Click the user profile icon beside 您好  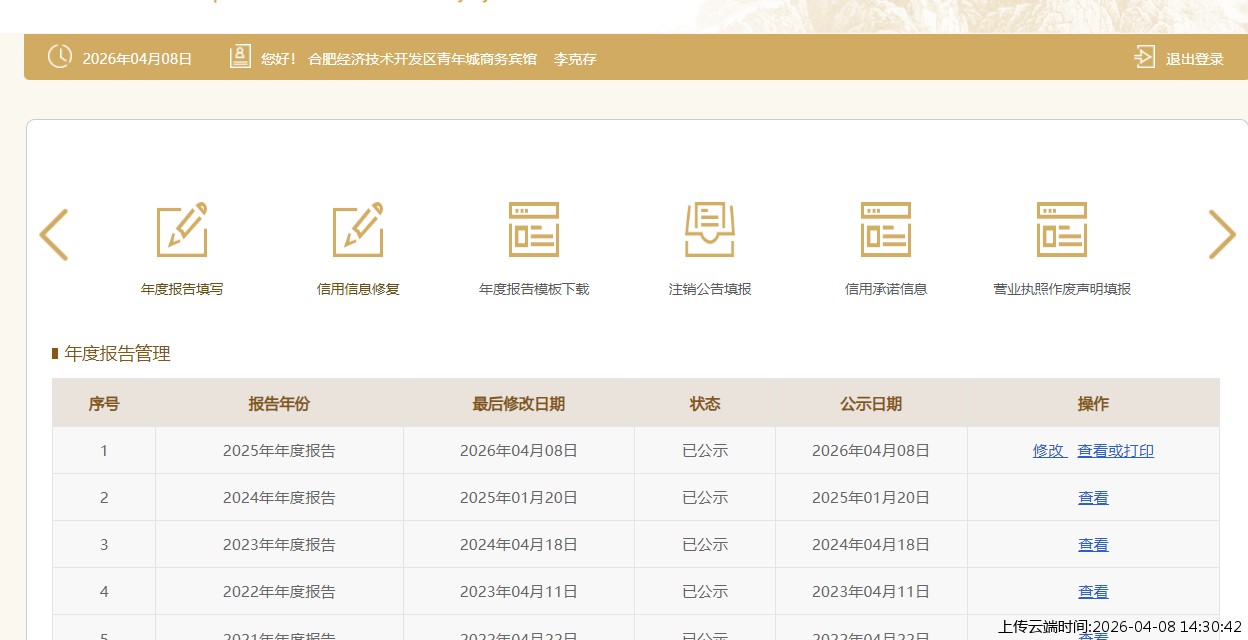tap(240, 57)
